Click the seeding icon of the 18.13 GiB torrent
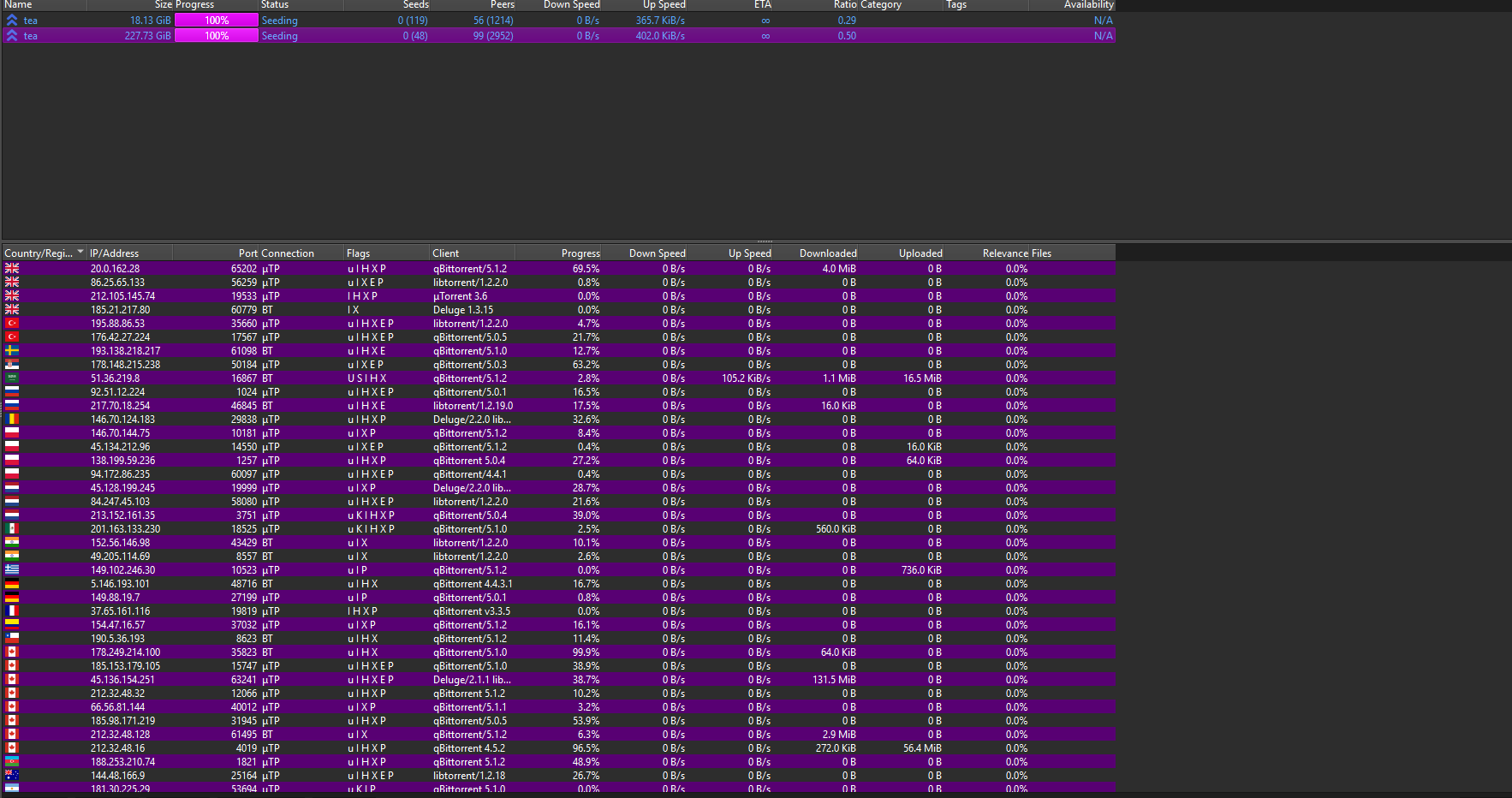This screenshot has height=798, width=1512. 12,20
